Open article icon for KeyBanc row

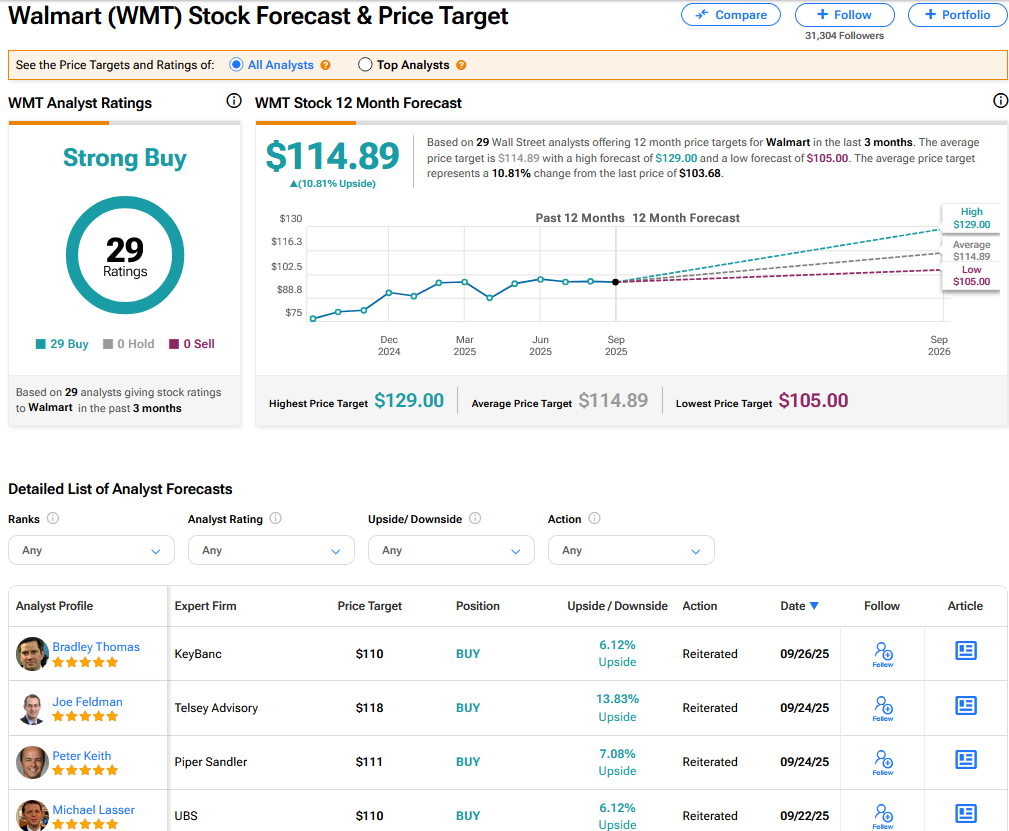[966, 651]
